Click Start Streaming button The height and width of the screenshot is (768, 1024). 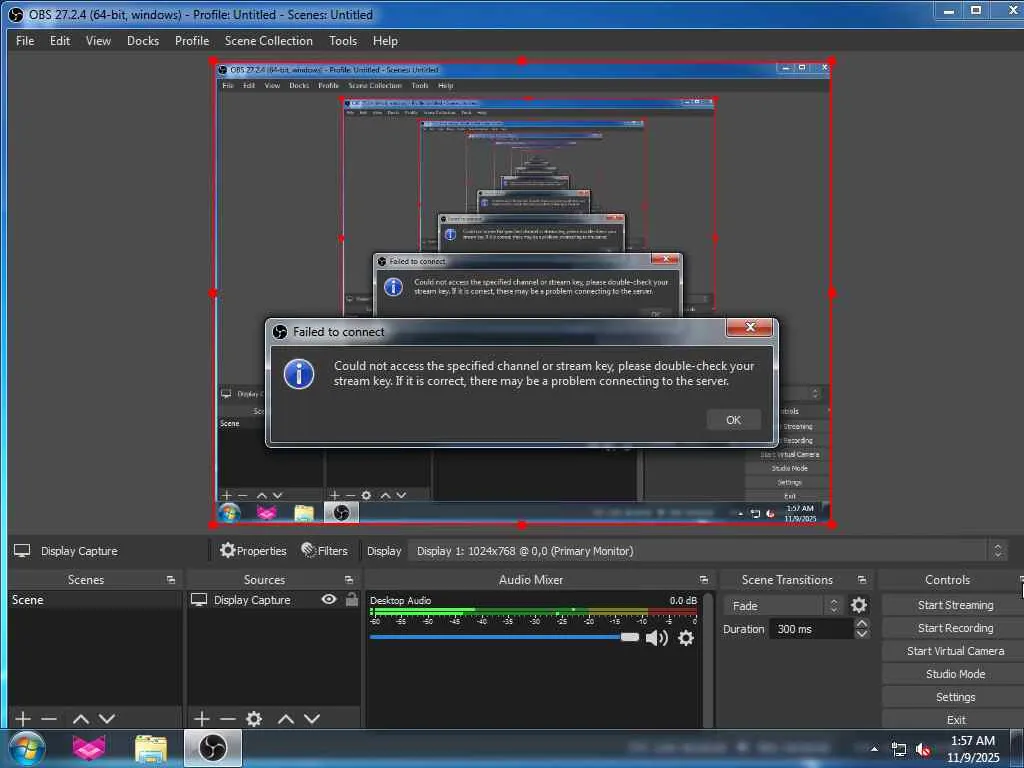955,605
